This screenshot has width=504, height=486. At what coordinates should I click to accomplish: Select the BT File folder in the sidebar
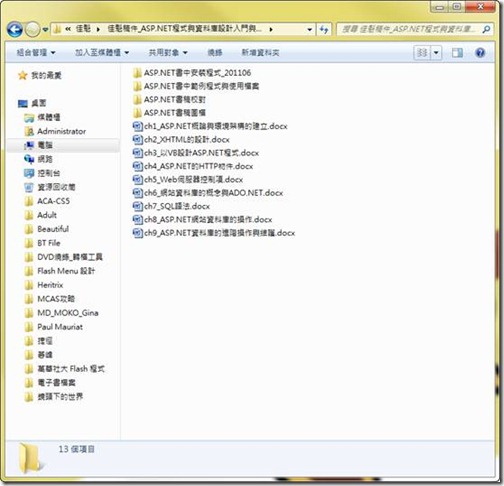tap(43, 243)
